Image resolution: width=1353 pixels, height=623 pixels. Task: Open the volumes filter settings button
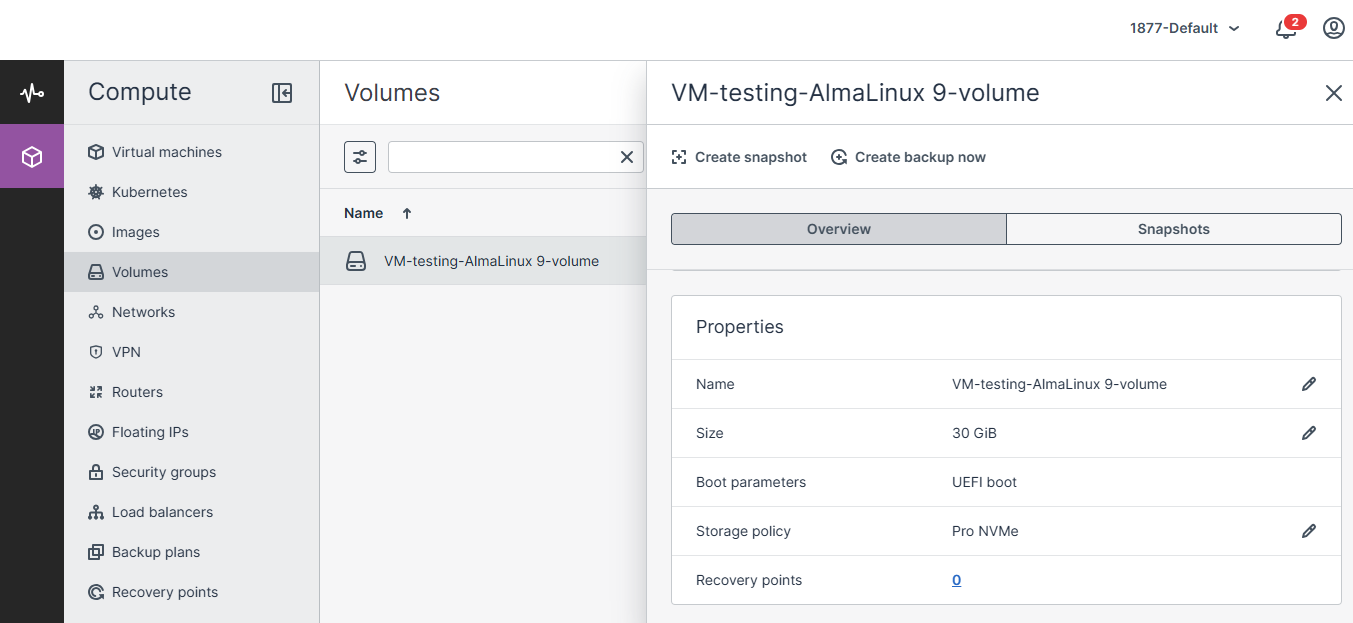point(360,157)
